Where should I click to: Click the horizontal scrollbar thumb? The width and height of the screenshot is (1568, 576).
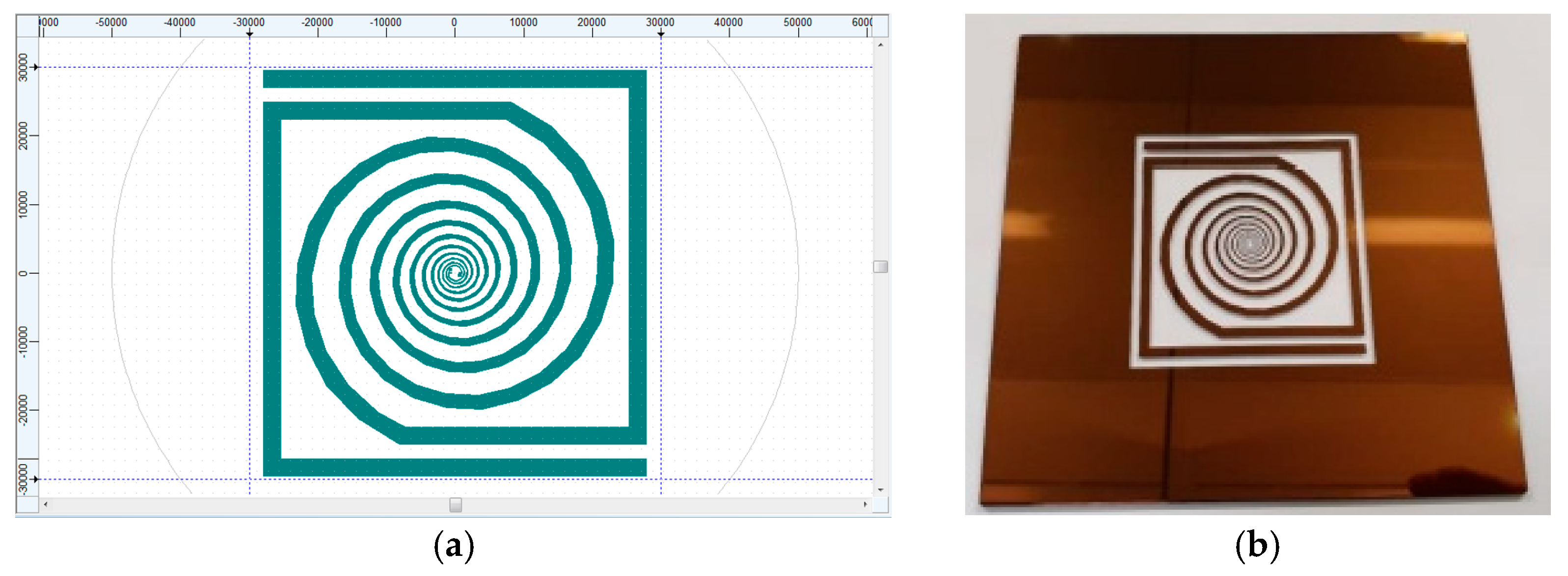pos(455,505)
